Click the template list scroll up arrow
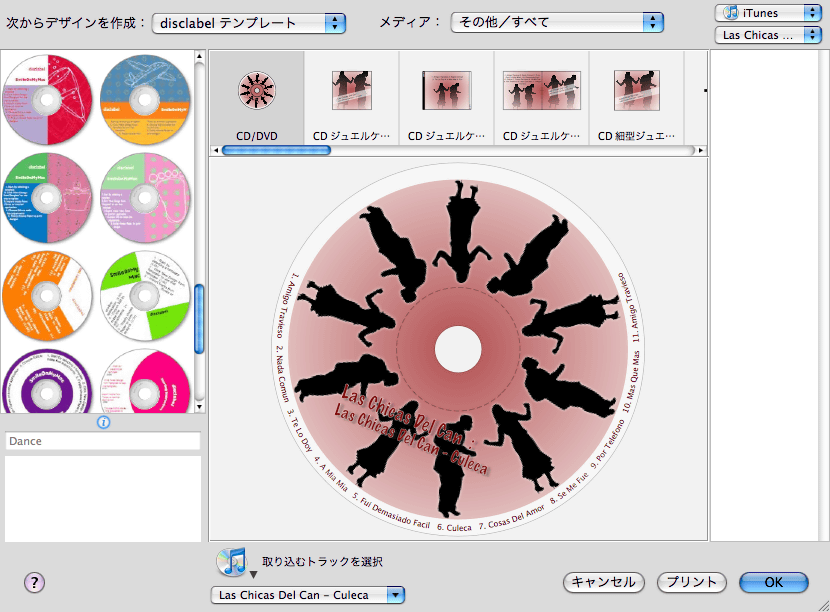This screenshot has width=830, height=612. (200, 56)
